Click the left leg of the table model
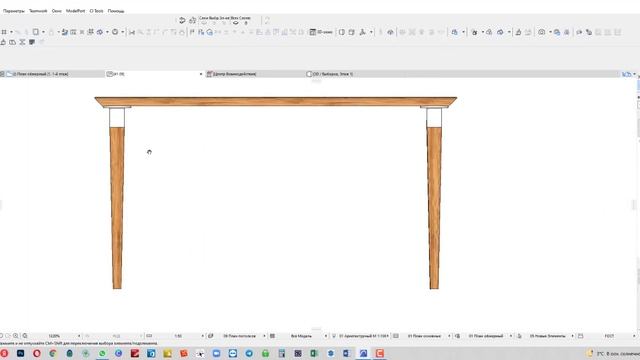 pyautogui.click(x=117, y=207)
